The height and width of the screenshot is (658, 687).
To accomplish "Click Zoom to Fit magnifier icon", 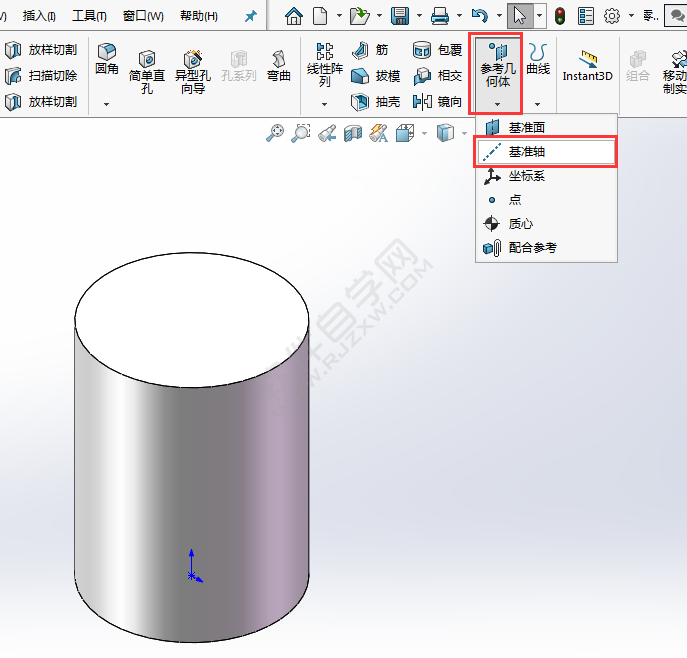I will tap(275, 133).
